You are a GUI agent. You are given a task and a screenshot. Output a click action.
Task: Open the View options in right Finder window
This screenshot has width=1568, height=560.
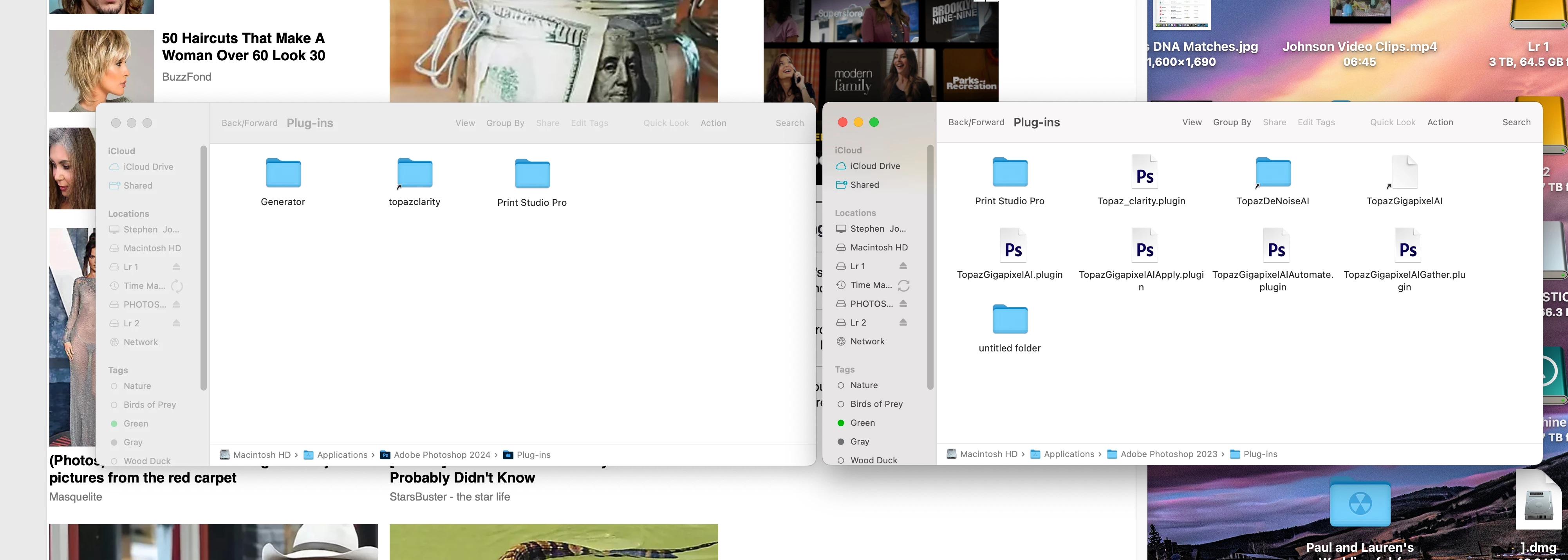pyautogui.click(x=1191, y=122)
